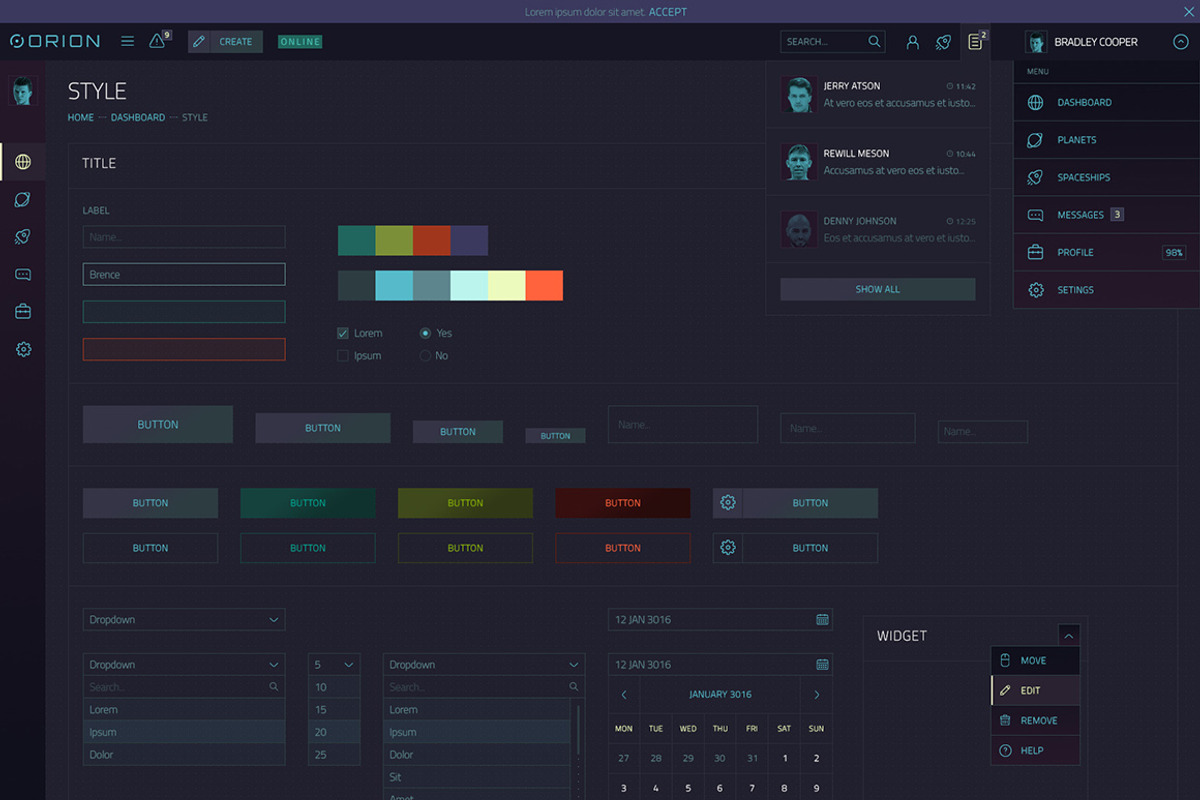
Task: Select the orange color swatch
Action: [x=545, y=285]
